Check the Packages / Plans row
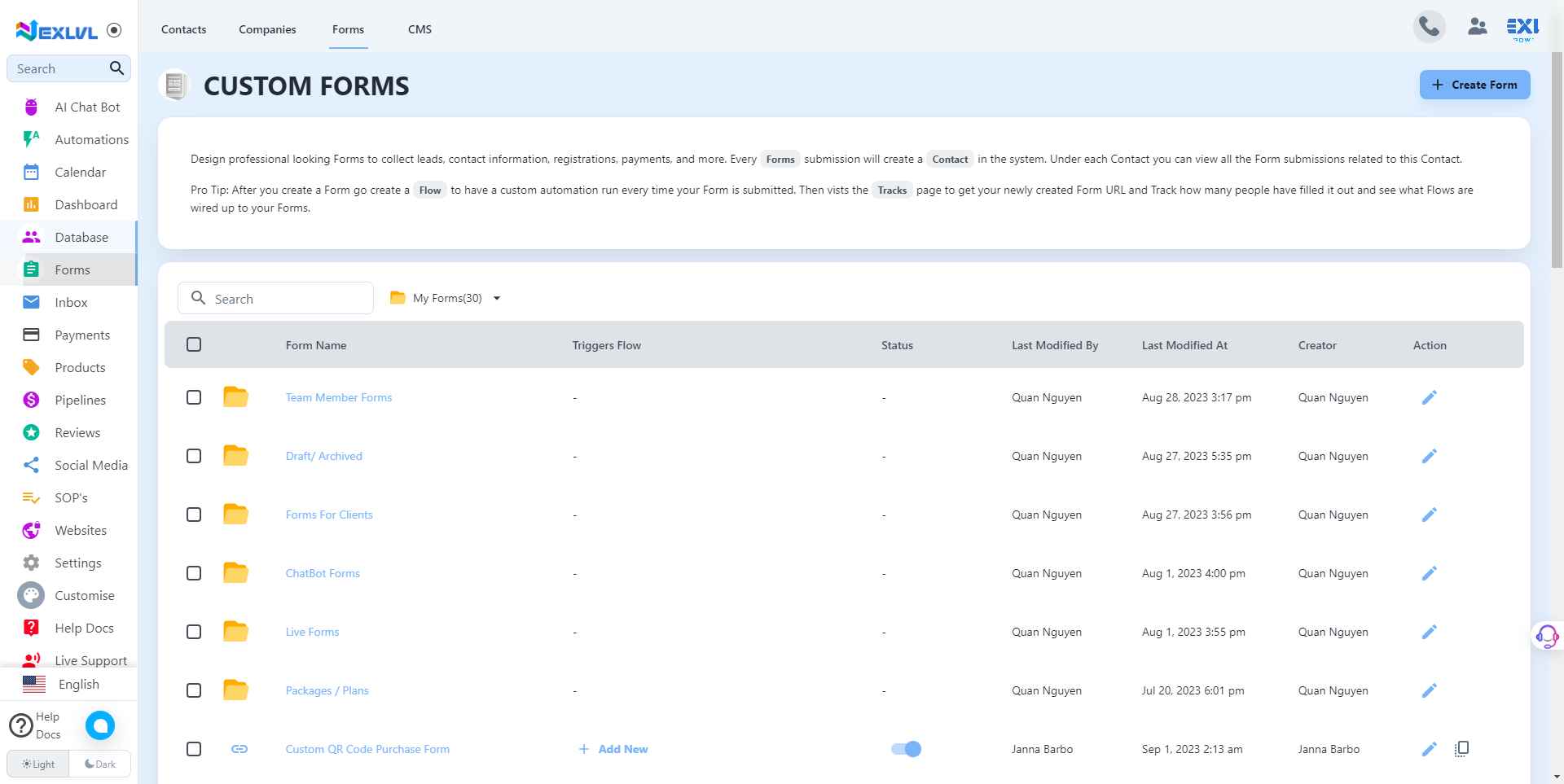This screenshot has width=1564, height=784. tap(194, 690)
